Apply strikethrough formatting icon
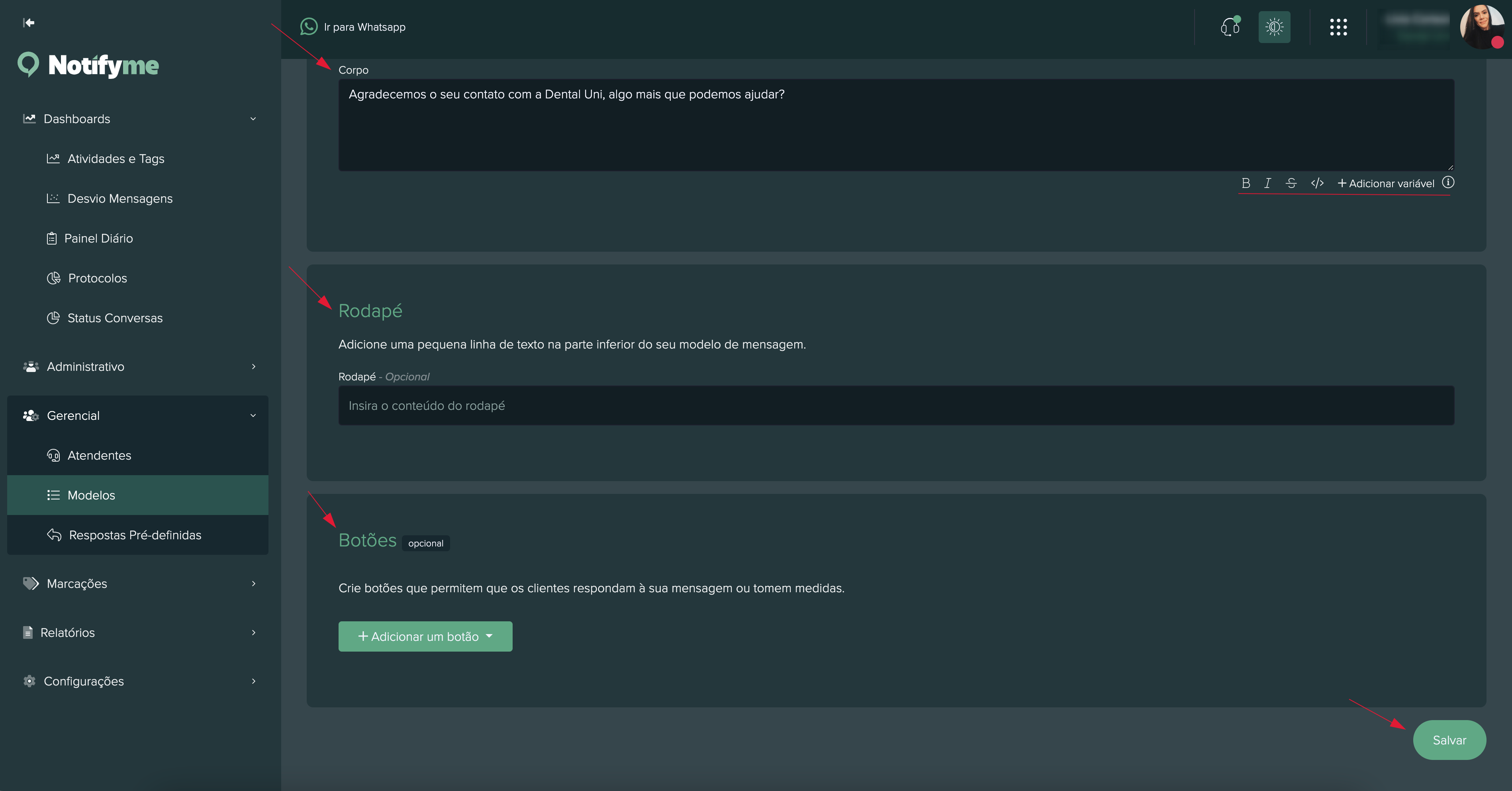1512x791 pixels. coord(1291,183)
